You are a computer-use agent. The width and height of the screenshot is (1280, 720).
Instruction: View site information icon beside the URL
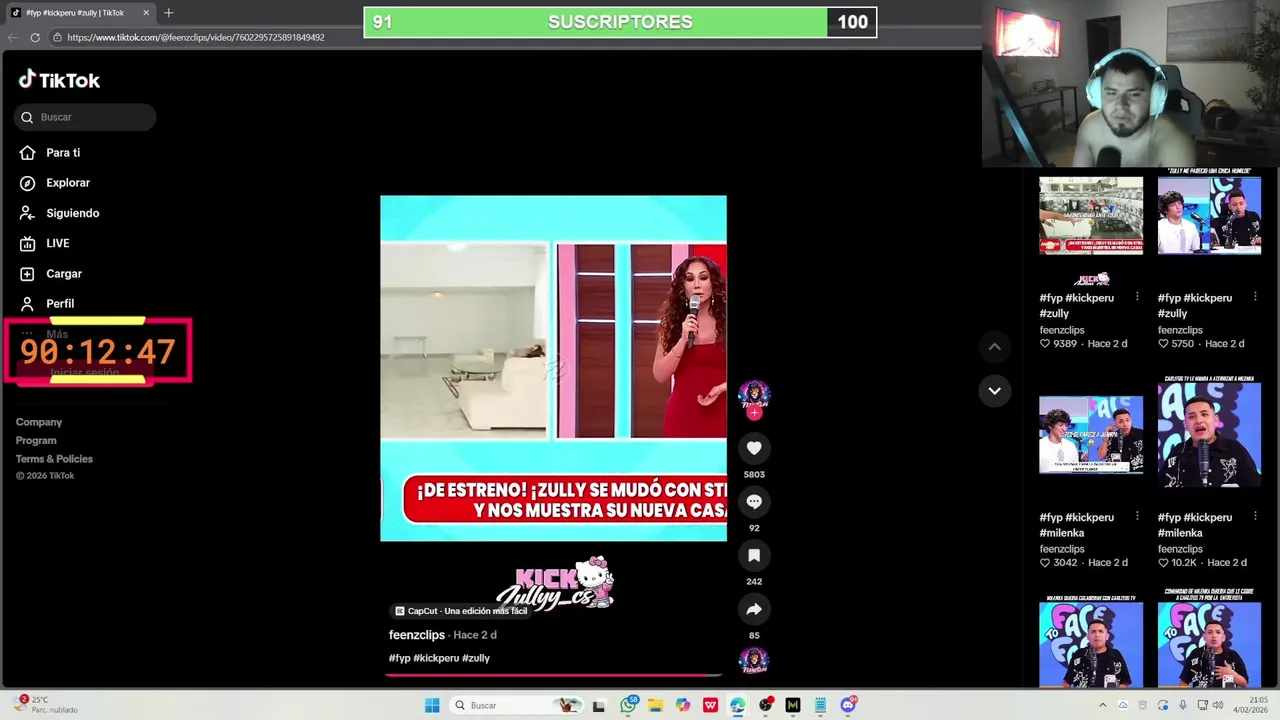click(58, 37)
